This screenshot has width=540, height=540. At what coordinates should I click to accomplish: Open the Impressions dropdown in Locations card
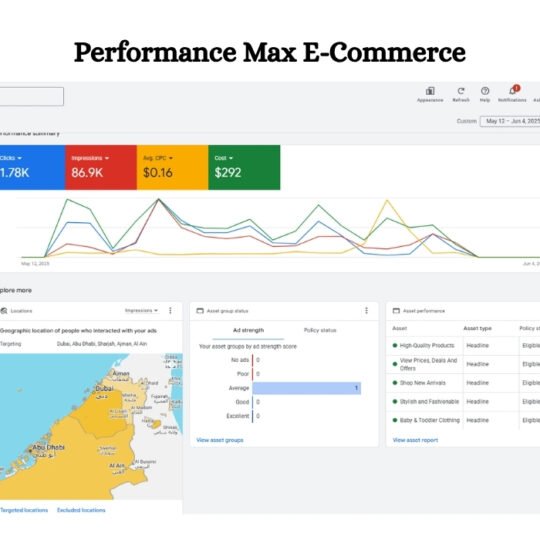tap(141, 311)
